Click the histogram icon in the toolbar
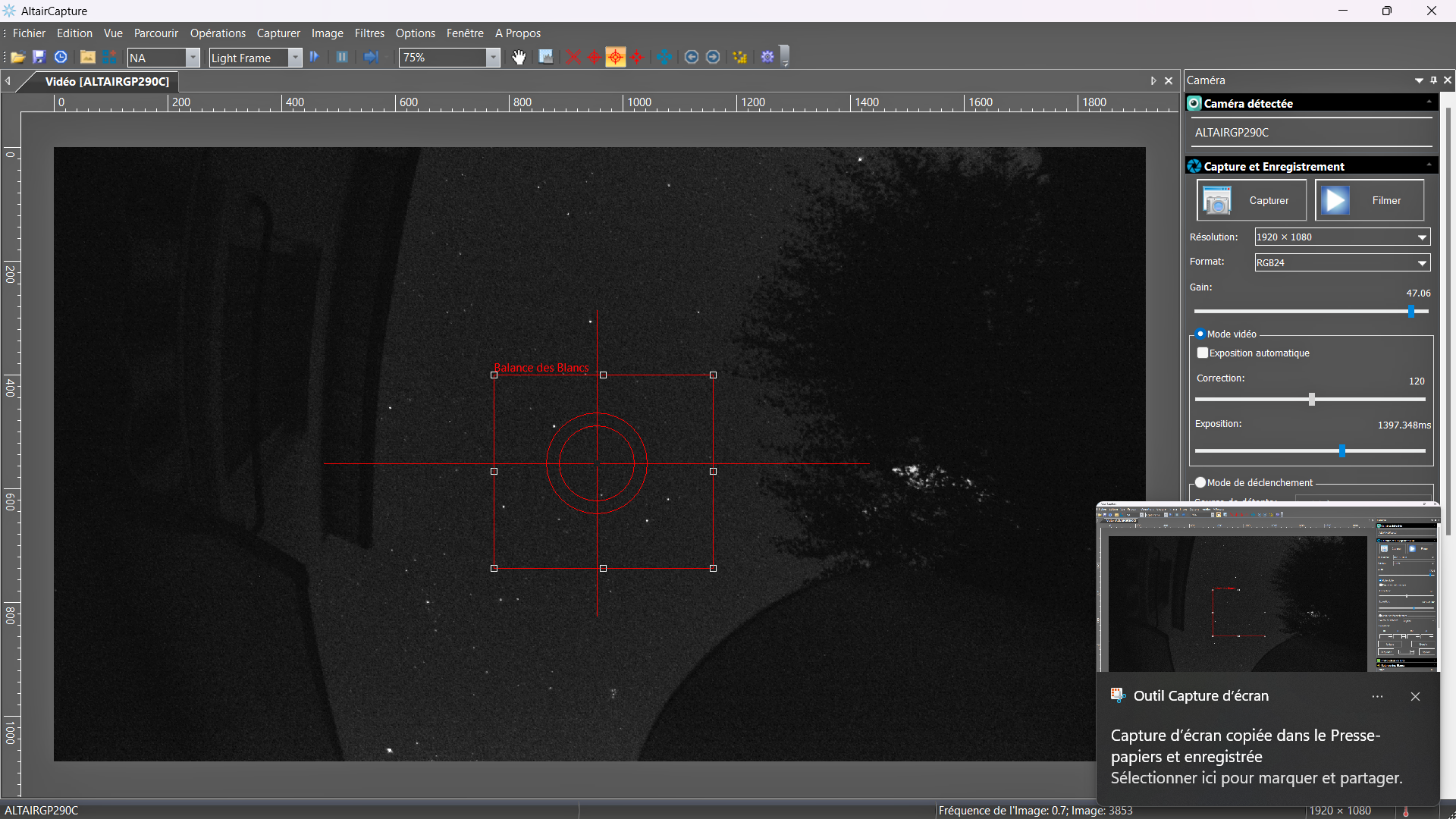The height and width of the screenshot is (819, 1456). click(546, 58)
